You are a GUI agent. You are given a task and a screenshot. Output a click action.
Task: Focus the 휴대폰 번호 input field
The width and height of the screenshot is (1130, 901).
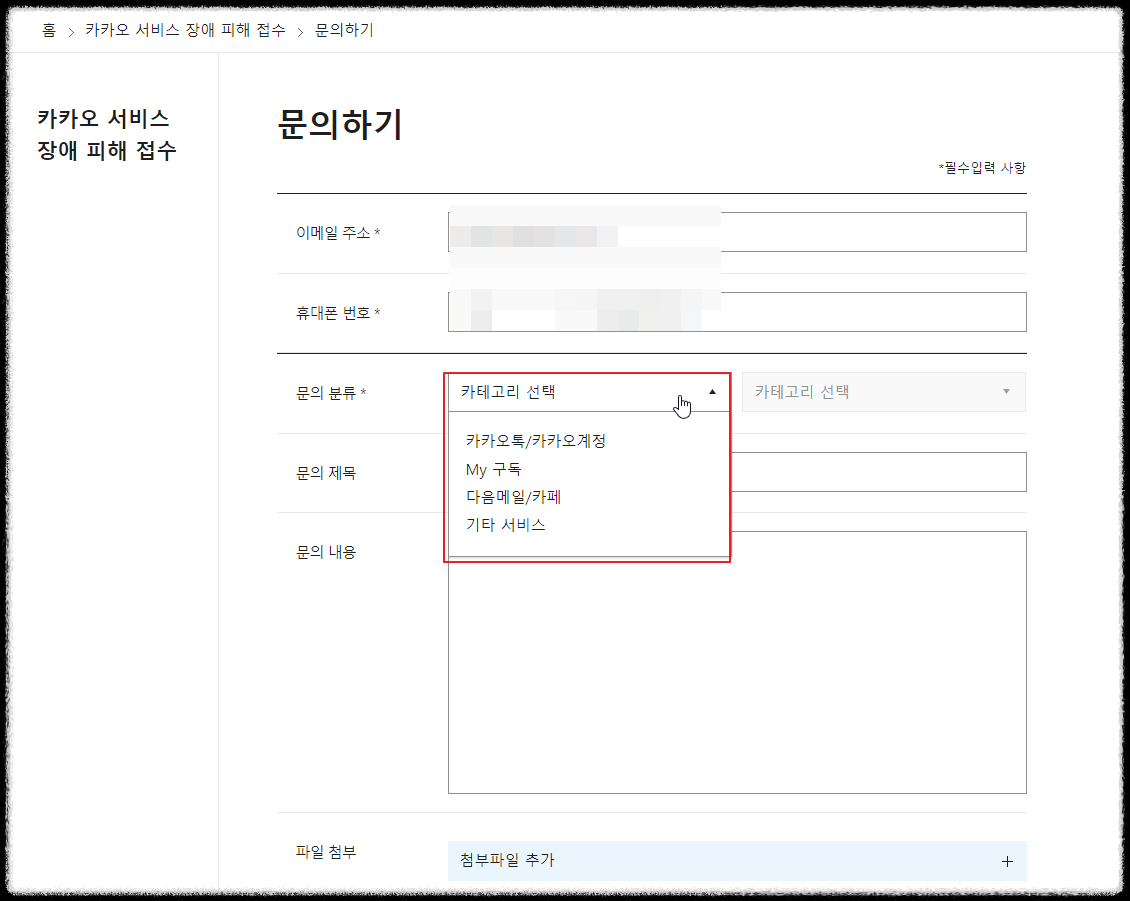click(737, 312)
